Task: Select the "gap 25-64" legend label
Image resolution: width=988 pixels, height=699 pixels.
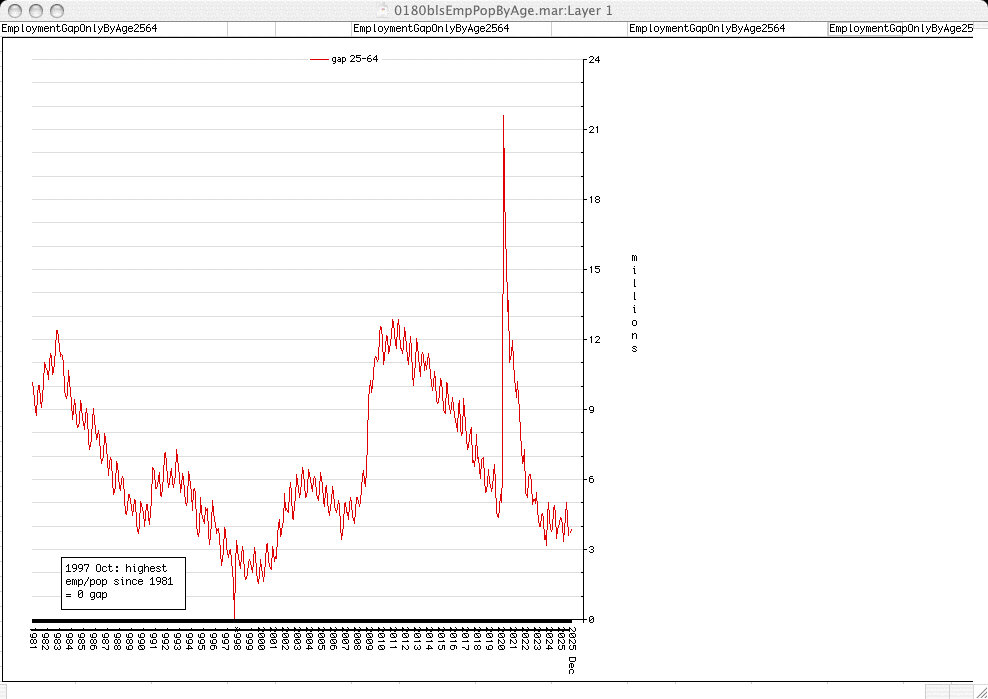Action: click(x=354, y=60)
